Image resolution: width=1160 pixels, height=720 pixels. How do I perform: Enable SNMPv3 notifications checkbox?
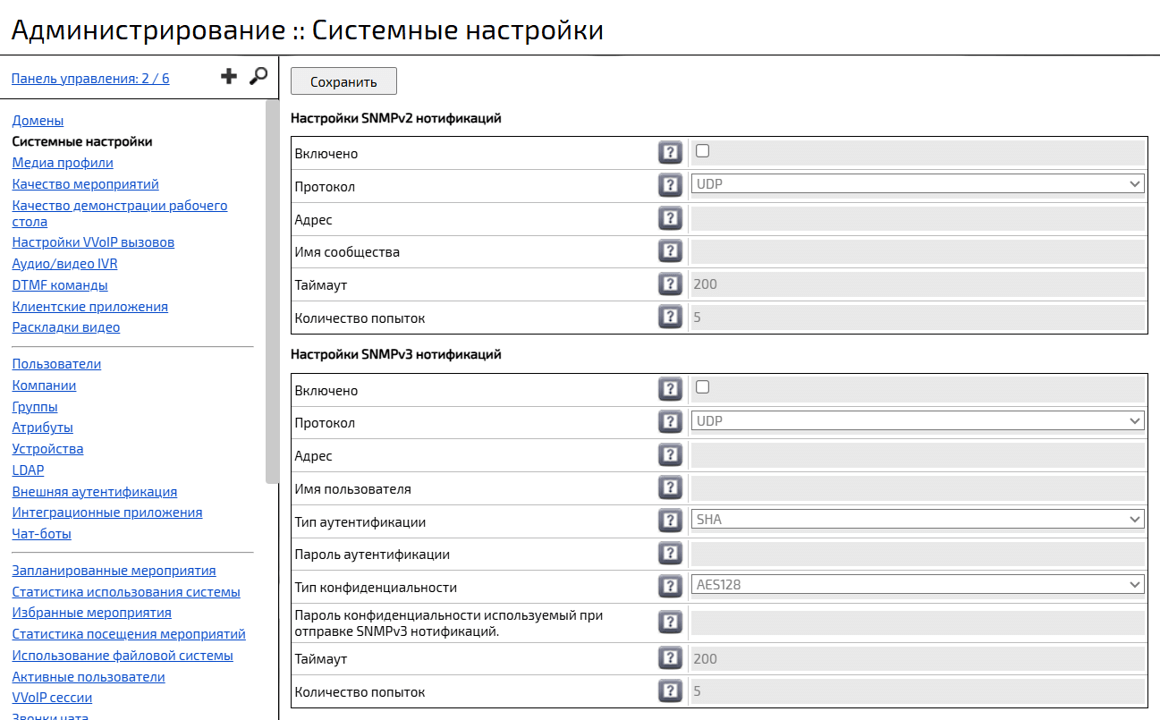[x=703, y=385]
